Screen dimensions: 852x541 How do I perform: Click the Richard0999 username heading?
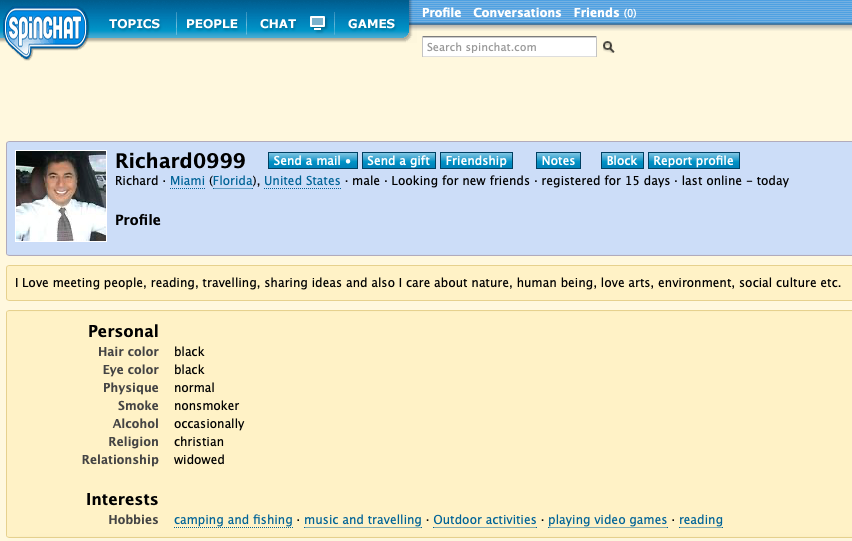click(x=180, y=161)
